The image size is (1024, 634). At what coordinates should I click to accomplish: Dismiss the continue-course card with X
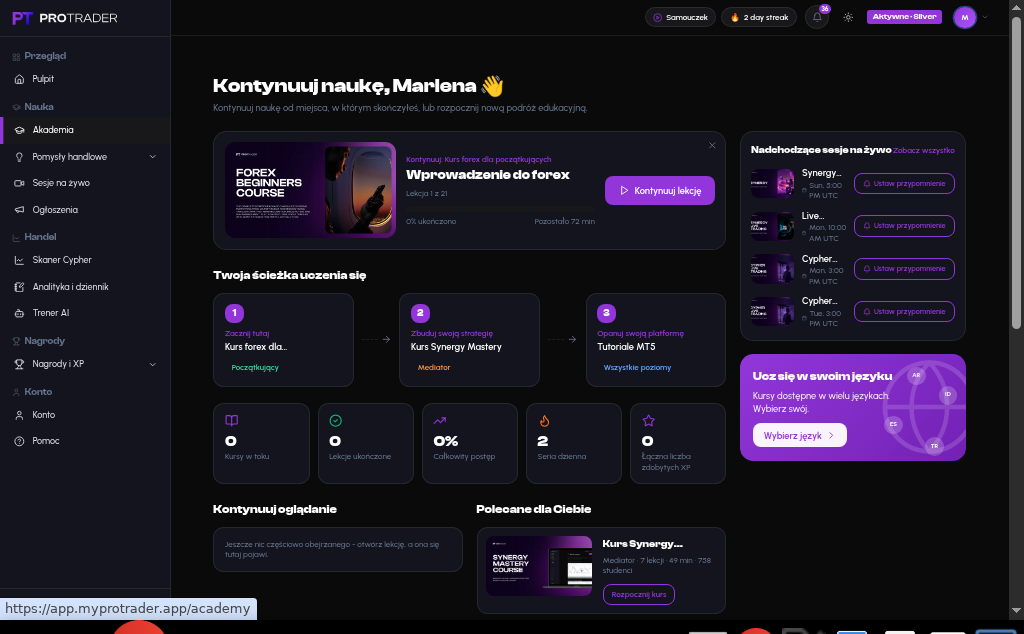pos(712,146)
